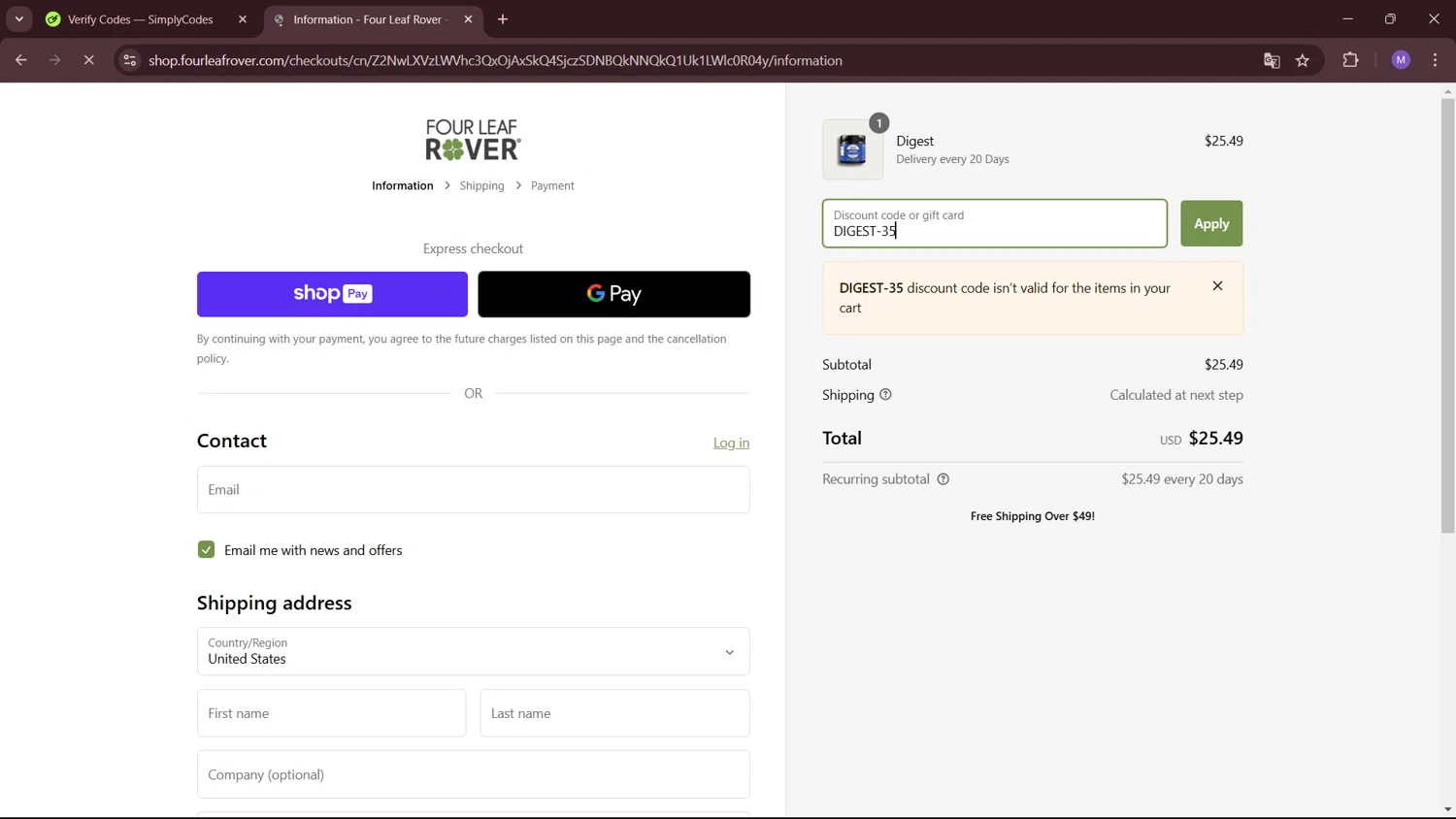This screenshot has height=819, width=1456.
Task: Click the Delivery every 20 Days text
Action: [952, 159]
